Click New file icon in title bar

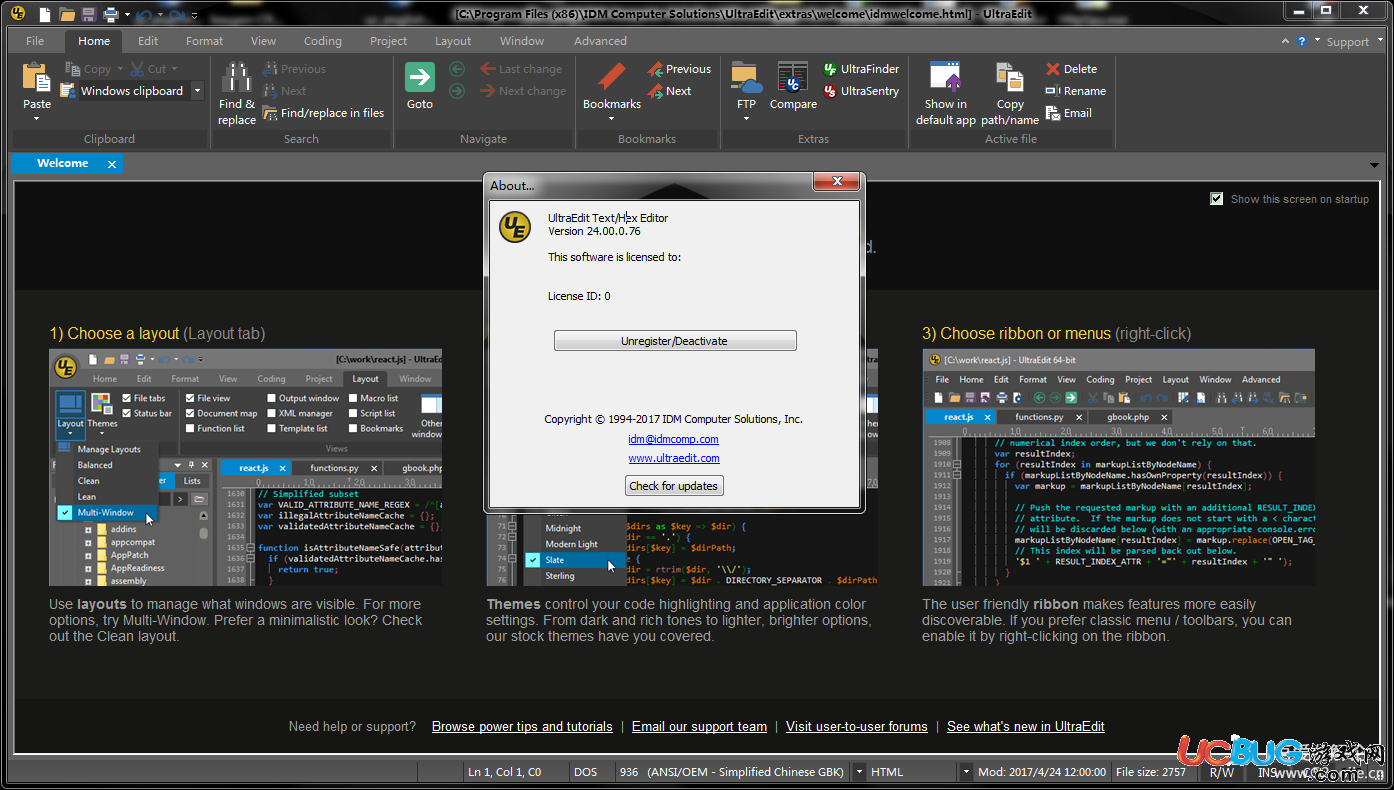(x=44, y=14)
